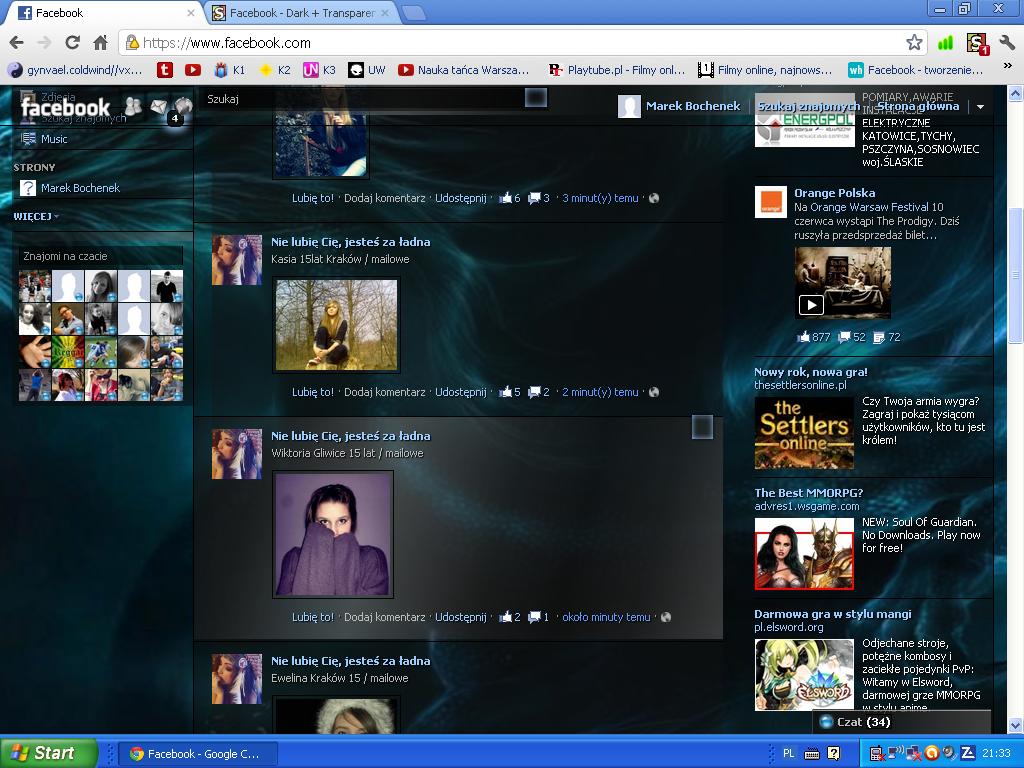Open messages icon in Facebook header
The width and height of the screenshot is (1024, 768).
[157, 106]
